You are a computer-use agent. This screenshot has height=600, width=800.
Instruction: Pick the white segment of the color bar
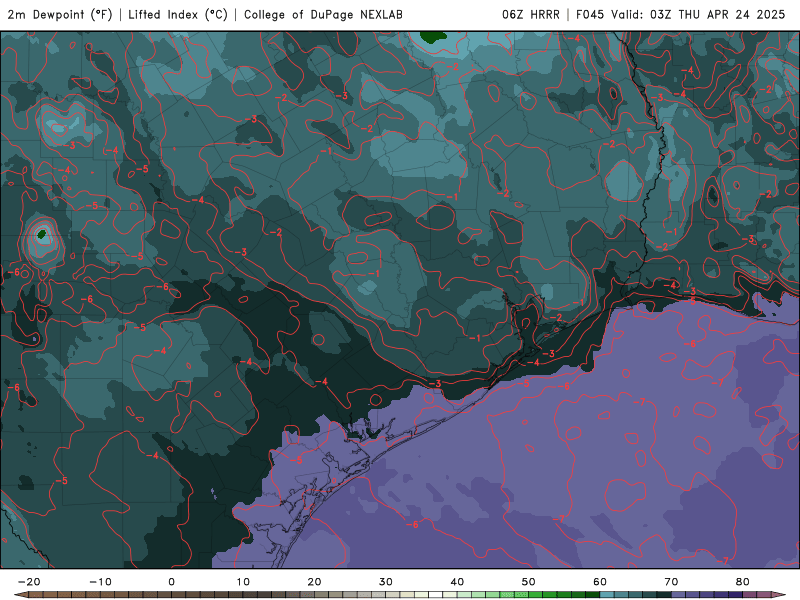tap(436, 595)
